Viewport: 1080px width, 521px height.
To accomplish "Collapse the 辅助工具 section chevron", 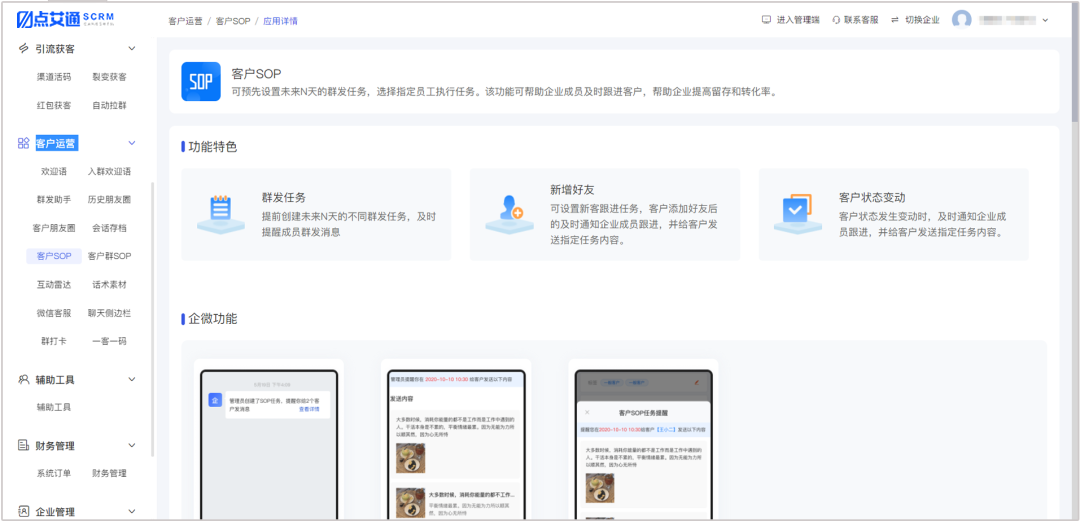I will pyautogui.click(x=132, y=380).
